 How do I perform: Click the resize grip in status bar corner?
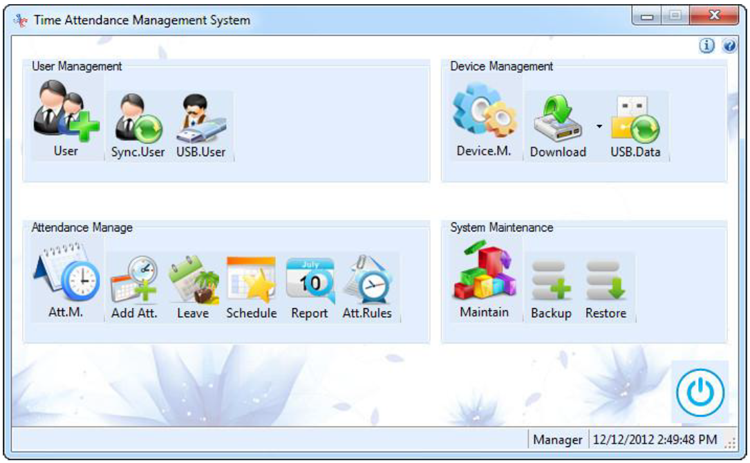click(730, 444)
